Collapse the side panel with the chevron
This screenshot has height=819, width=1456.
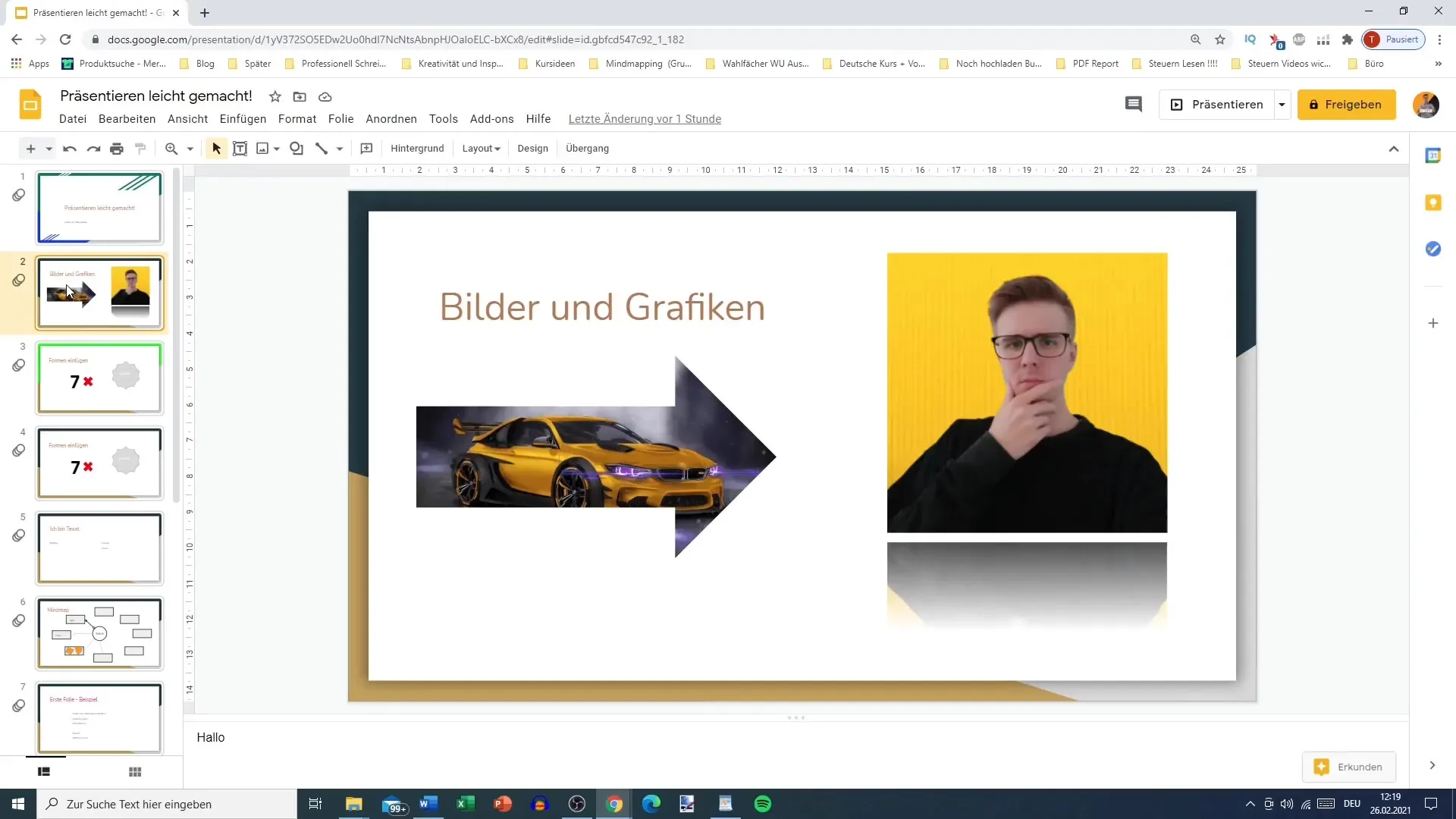(1432, 765)
